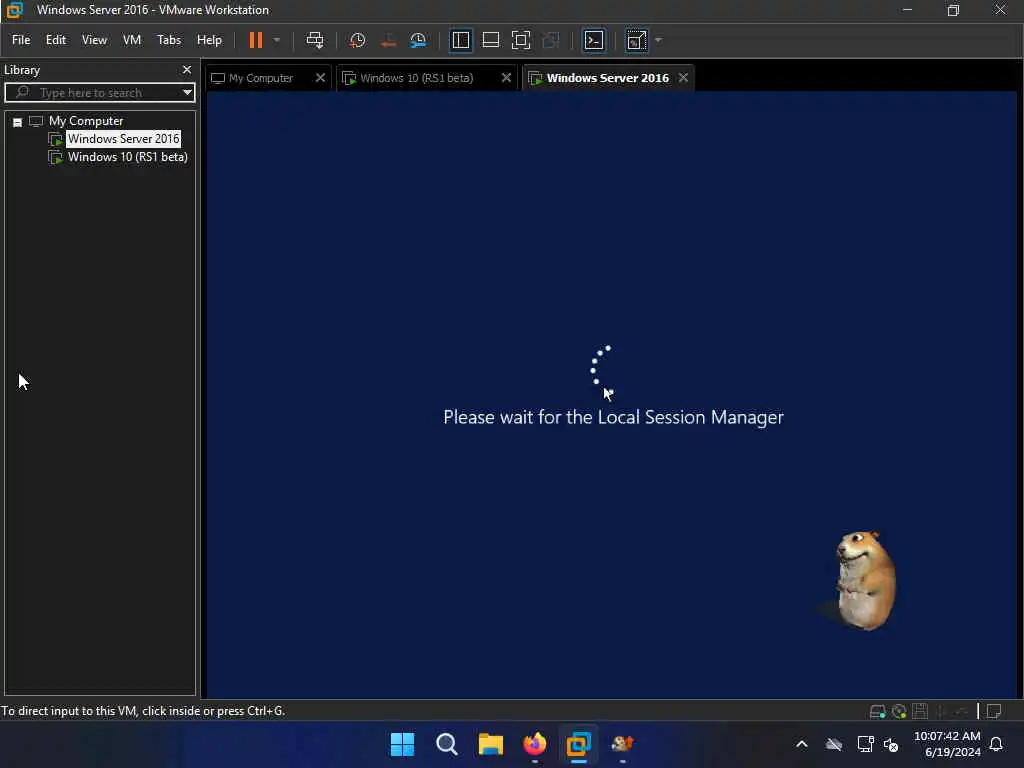This screenshot has width=1024, height=768.
Task: Select Windows 10 (RS1 beta) in the library
Action: coord(127,157)
